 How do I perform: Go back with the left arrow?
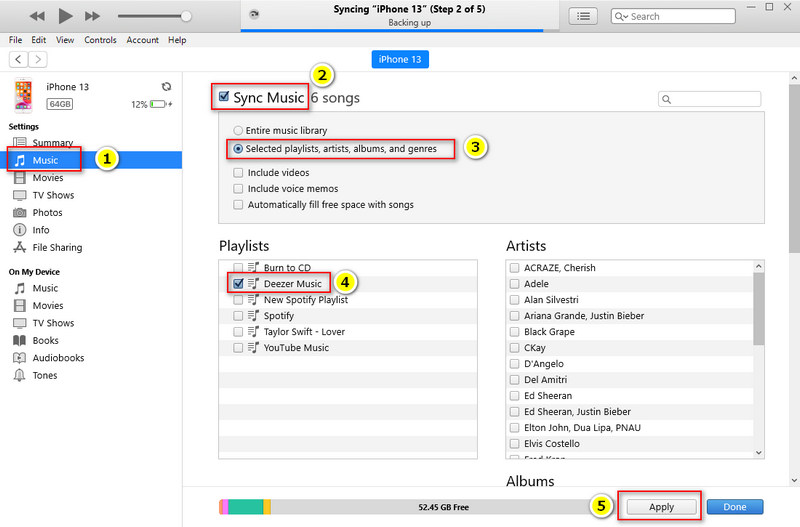click(18, 59)
